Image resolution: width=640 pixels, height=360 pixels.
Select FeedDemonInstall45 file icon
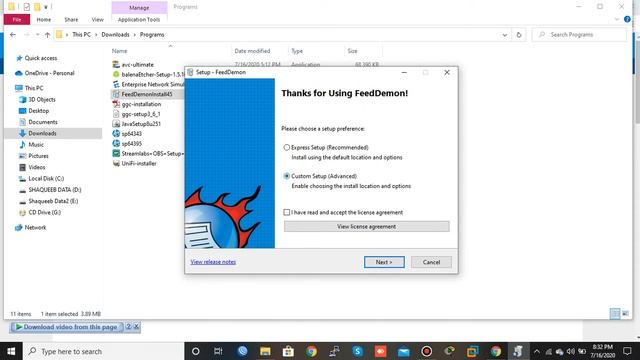116,94
